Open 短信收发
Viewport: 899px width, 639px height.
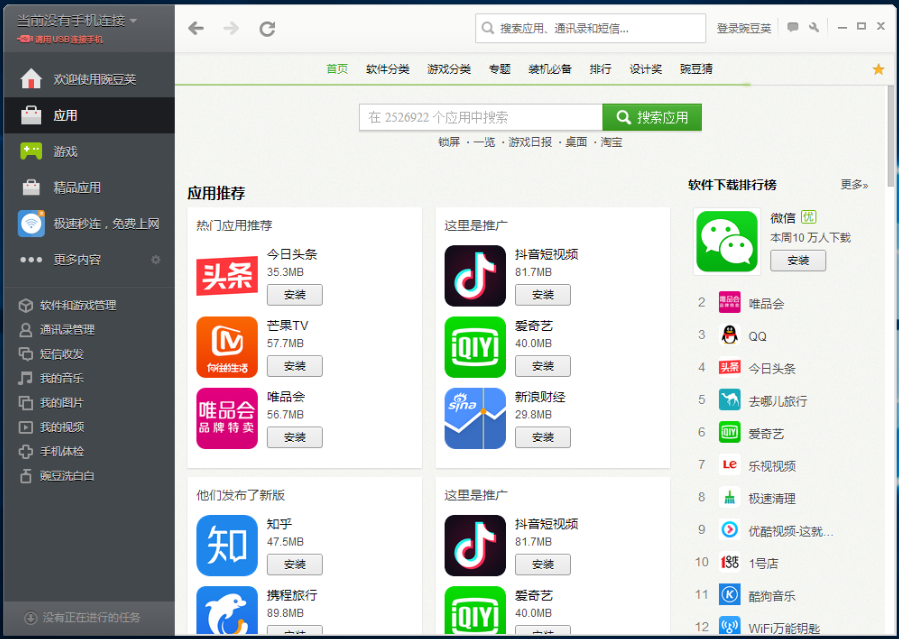coord(52,354)
